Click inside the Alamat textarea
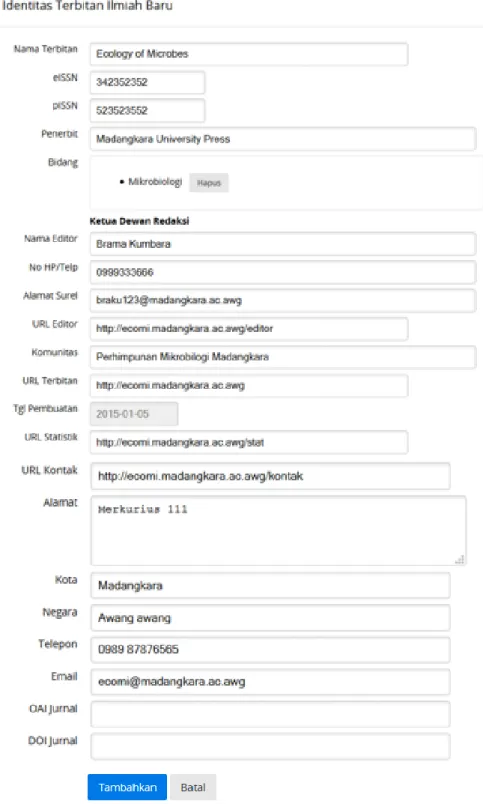Screen dimensions: 483x804 pos(278,530)
